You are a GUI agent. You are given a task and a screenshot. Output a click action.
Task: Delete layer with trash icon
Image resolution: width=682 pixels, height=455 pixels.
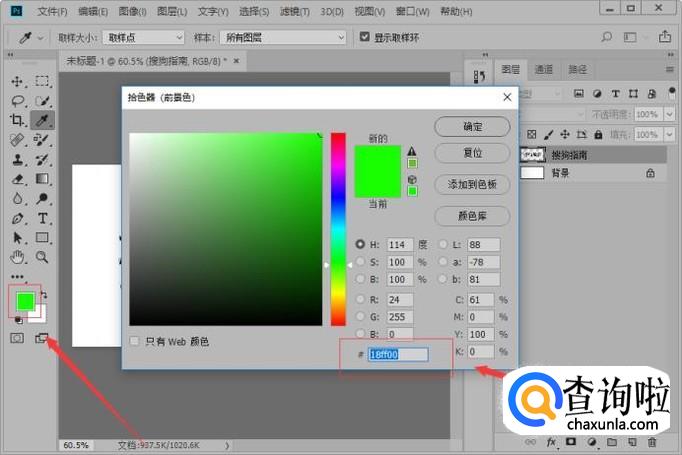(x=652, y=442)
